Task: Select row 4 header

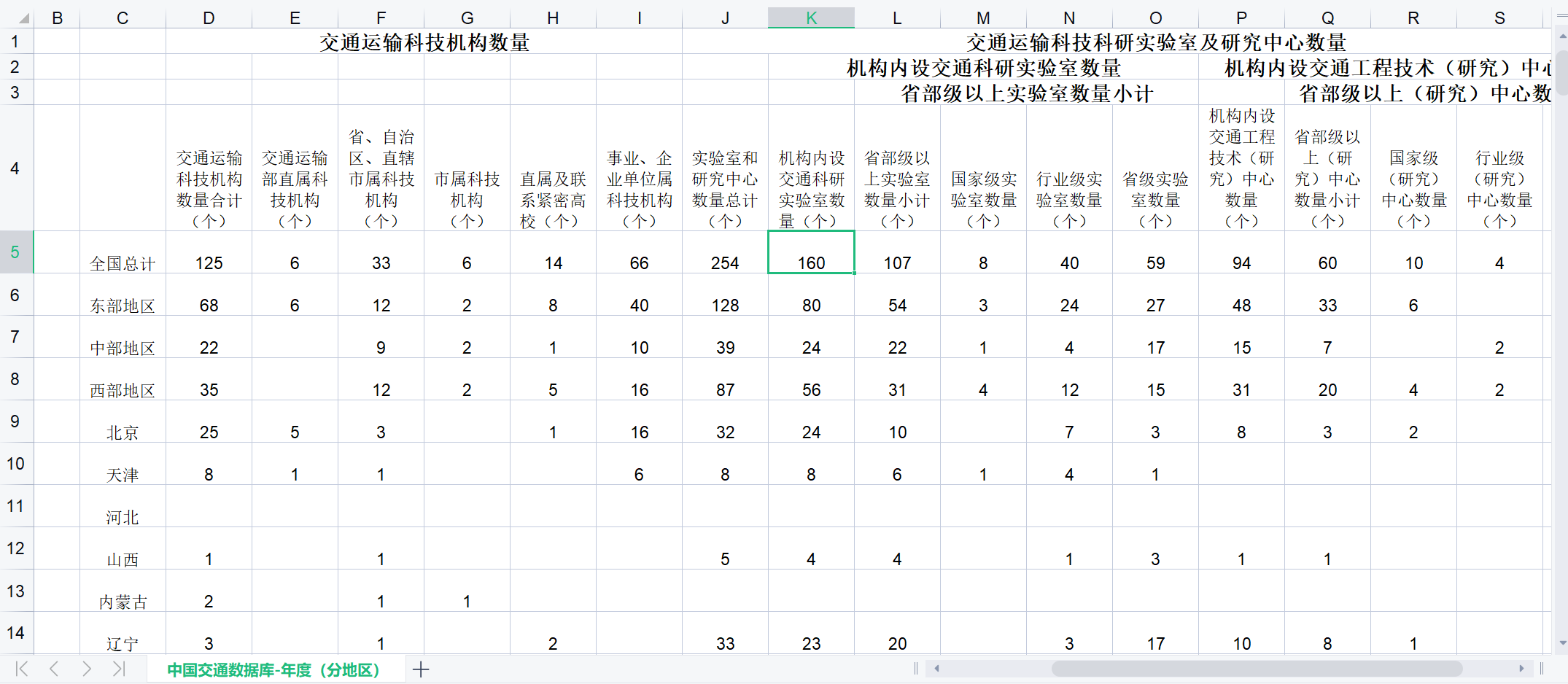Action: tap(15, 168)
